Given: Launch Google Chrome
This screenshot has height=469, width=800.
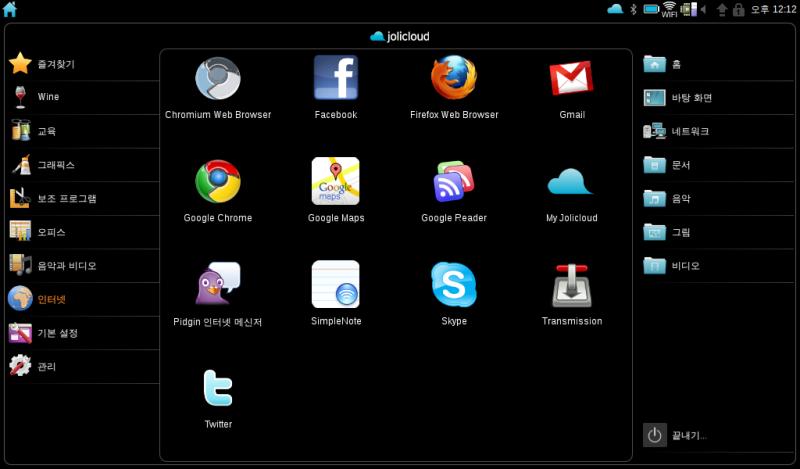Looking at the screenshot, I should (218, 181).
